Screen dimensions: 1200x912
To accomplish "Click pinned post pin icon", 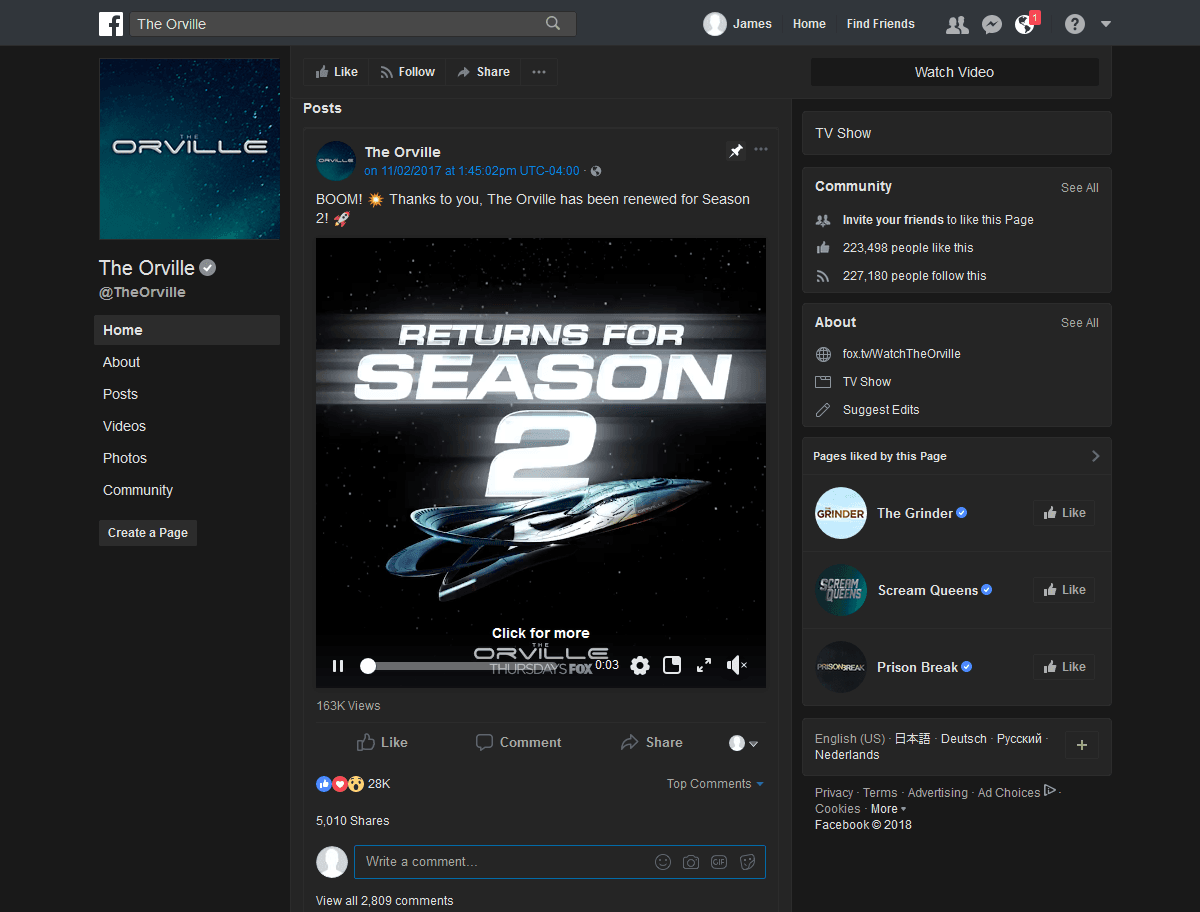I will click(736, 150).
